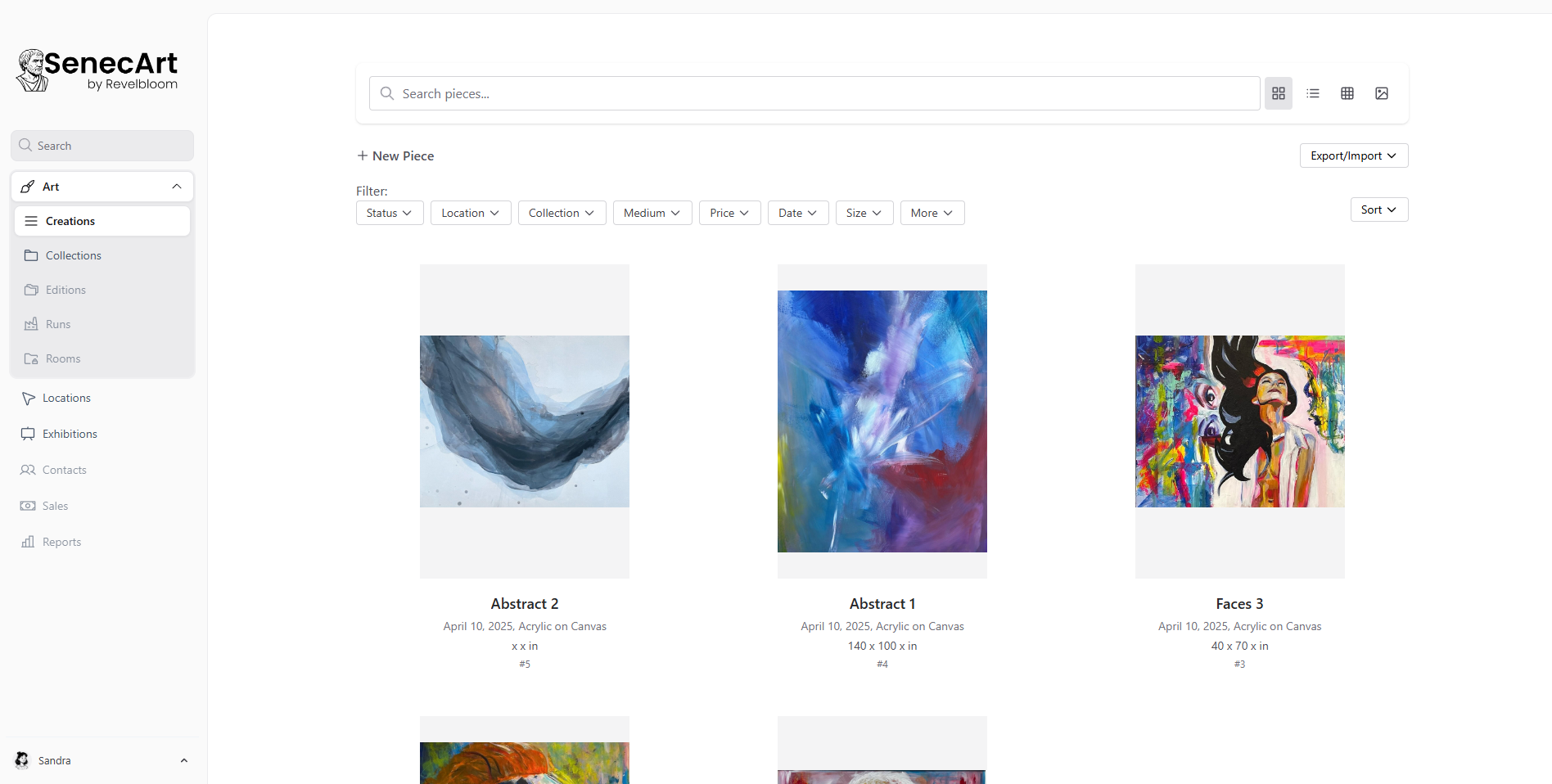
Task: Expand the Medium filter dropdown
Action: 652,213
